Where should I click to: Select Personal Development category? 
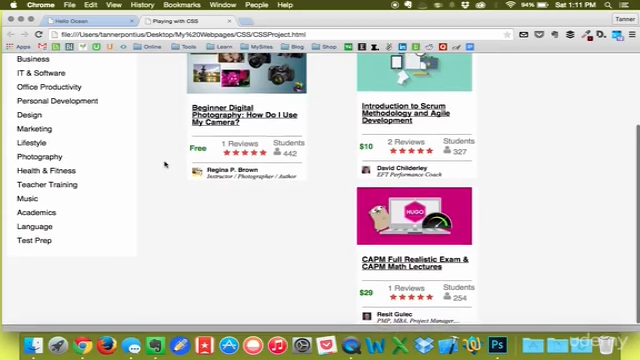(x=57, y=101)
